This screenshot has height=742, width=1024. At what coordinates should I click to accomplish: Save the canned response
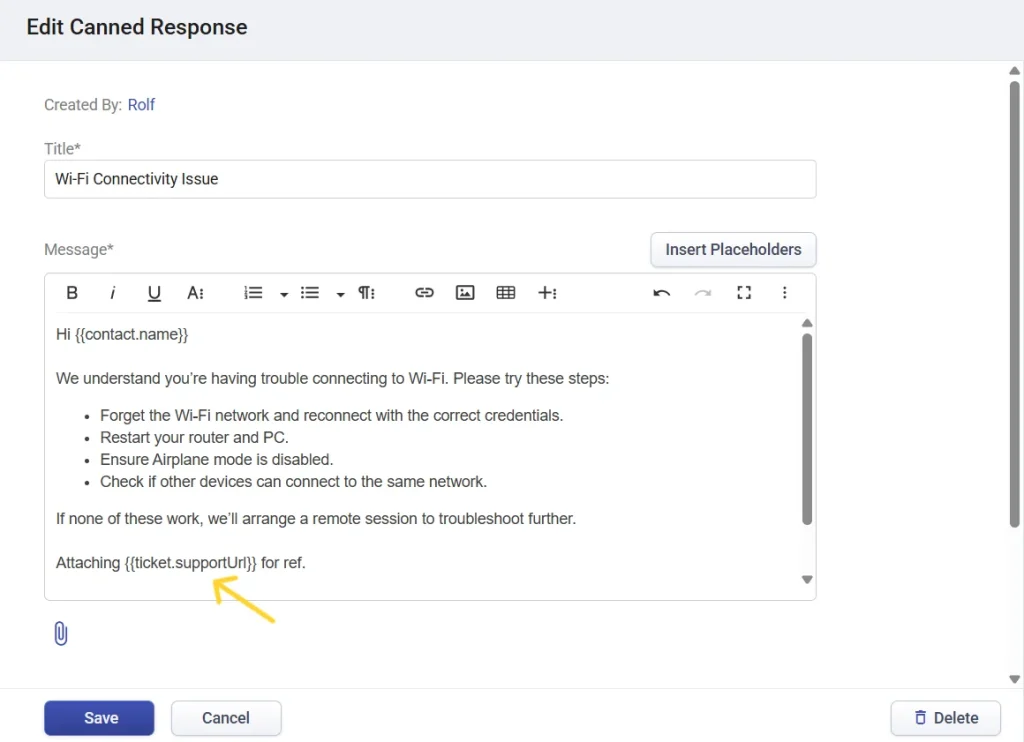click(99, 718)
